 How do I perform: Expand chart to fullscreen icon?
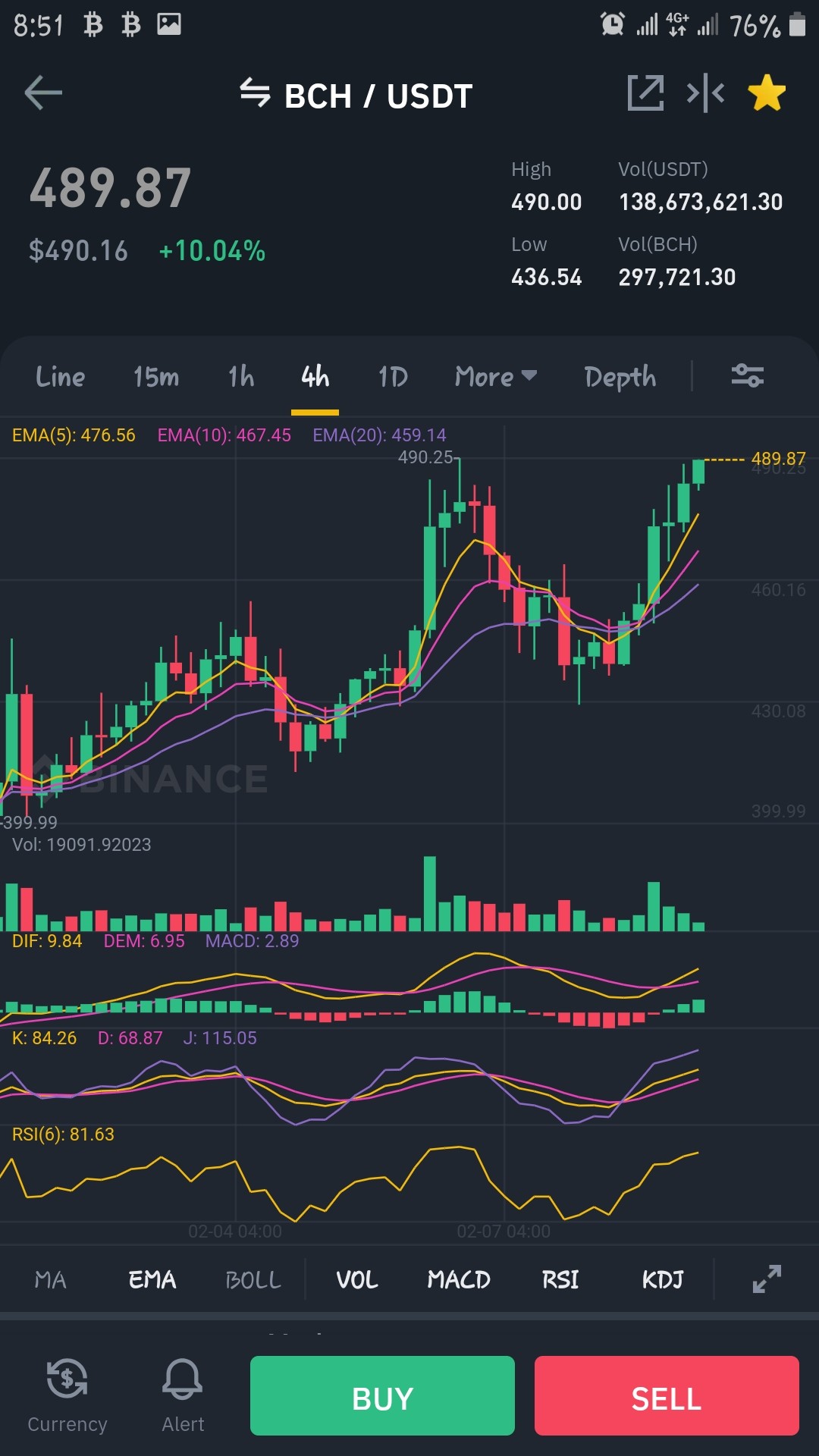point(767,1279)
